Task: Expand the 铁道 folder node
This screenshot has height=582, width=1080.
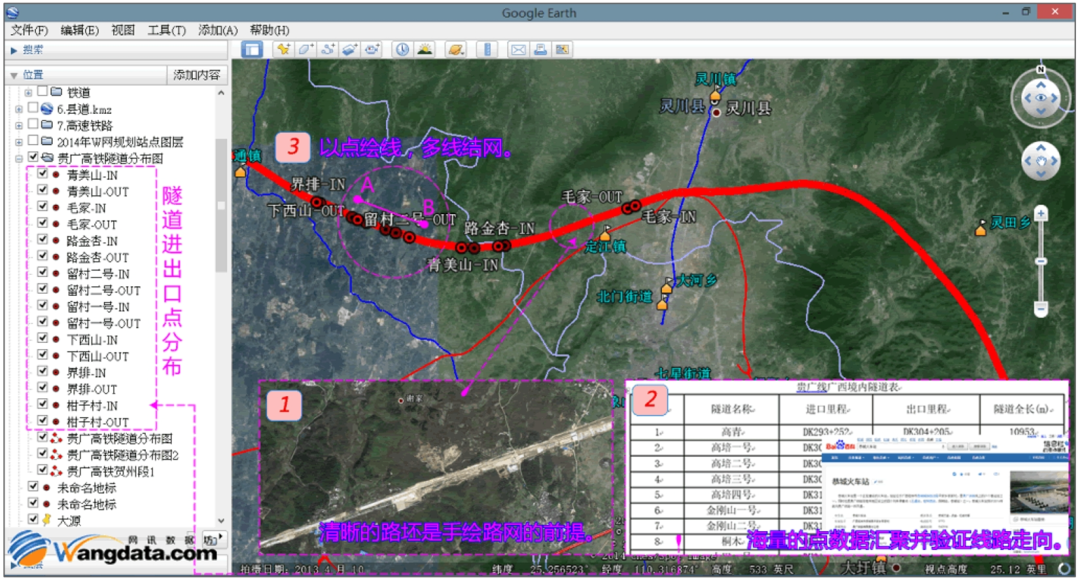Action: 28,92
